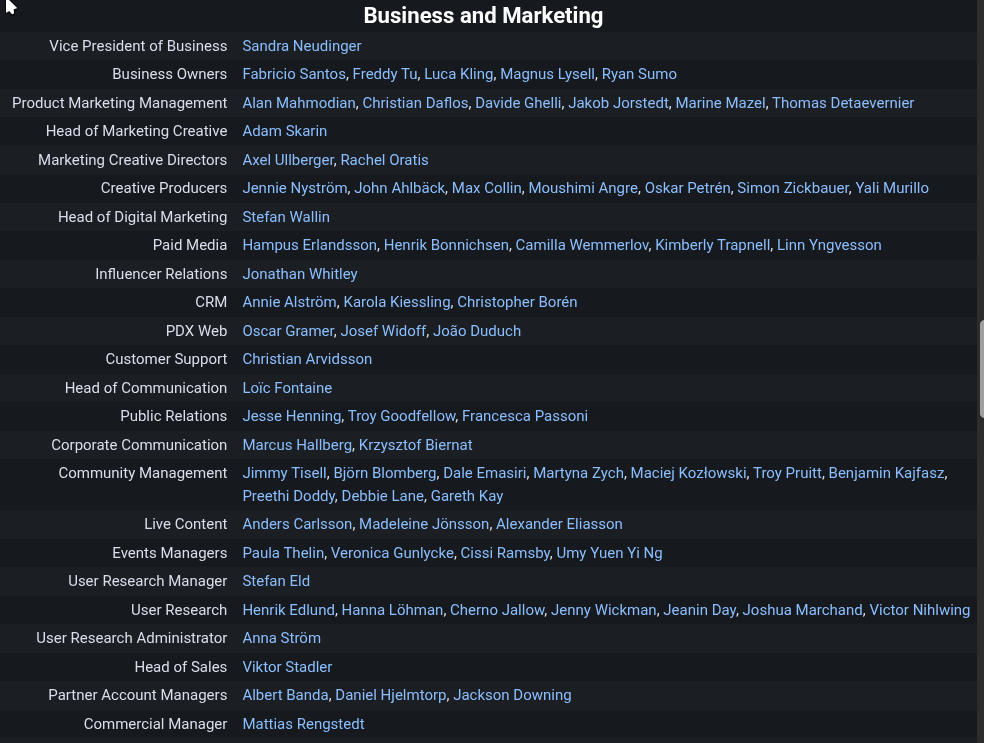
Task: Open Umy Yuen Yi Ng link
Action: [609, 553]
